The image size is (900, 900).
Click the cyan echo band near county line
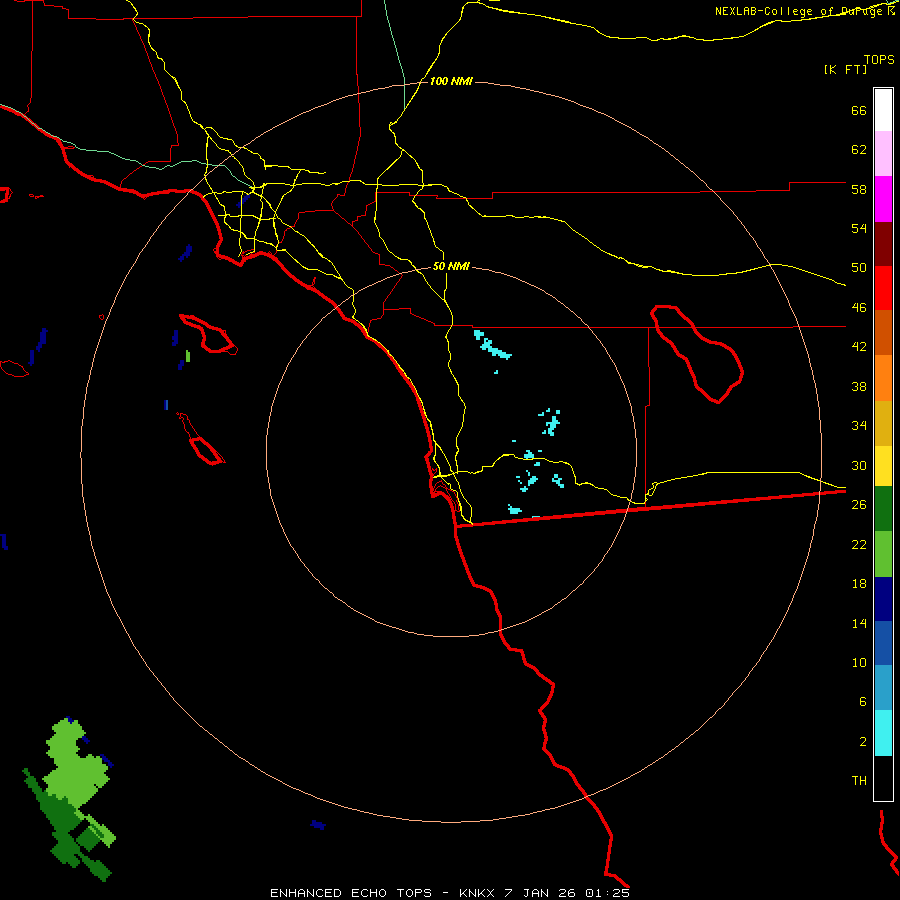[x=491, y=344]
